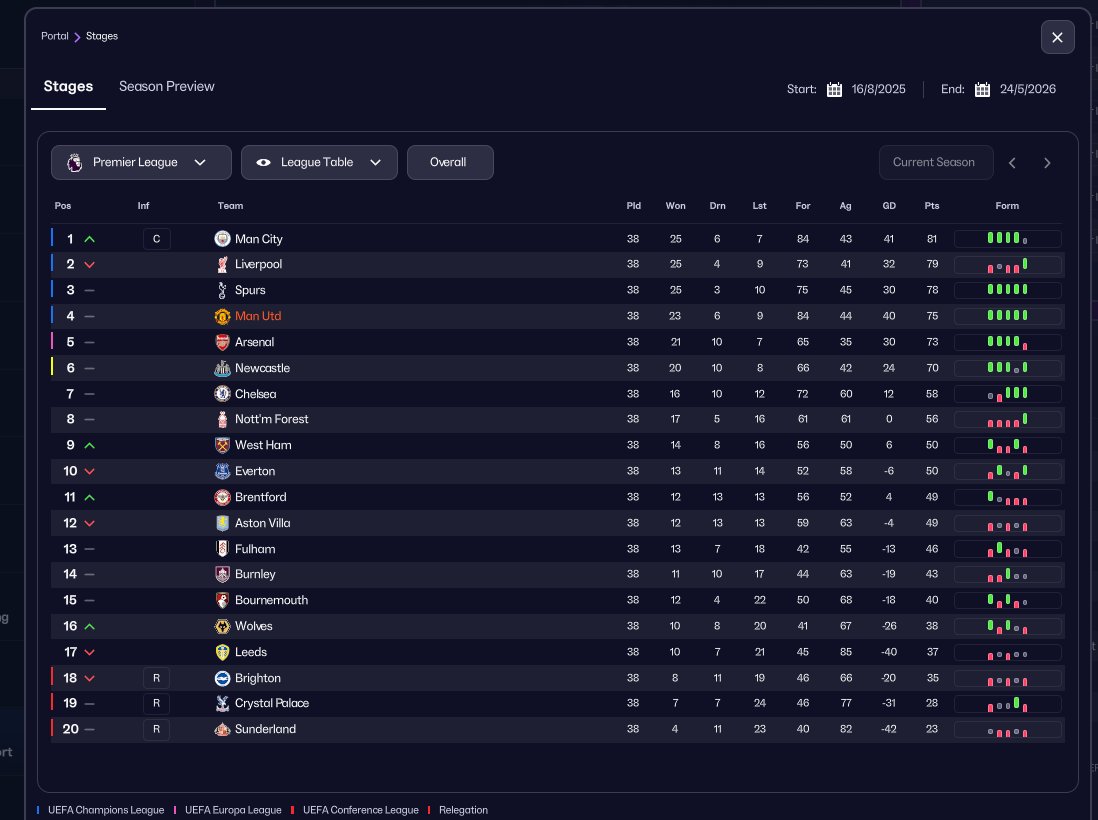
Task: Click Leeds goal difference -40
Action: click(889, 652)
